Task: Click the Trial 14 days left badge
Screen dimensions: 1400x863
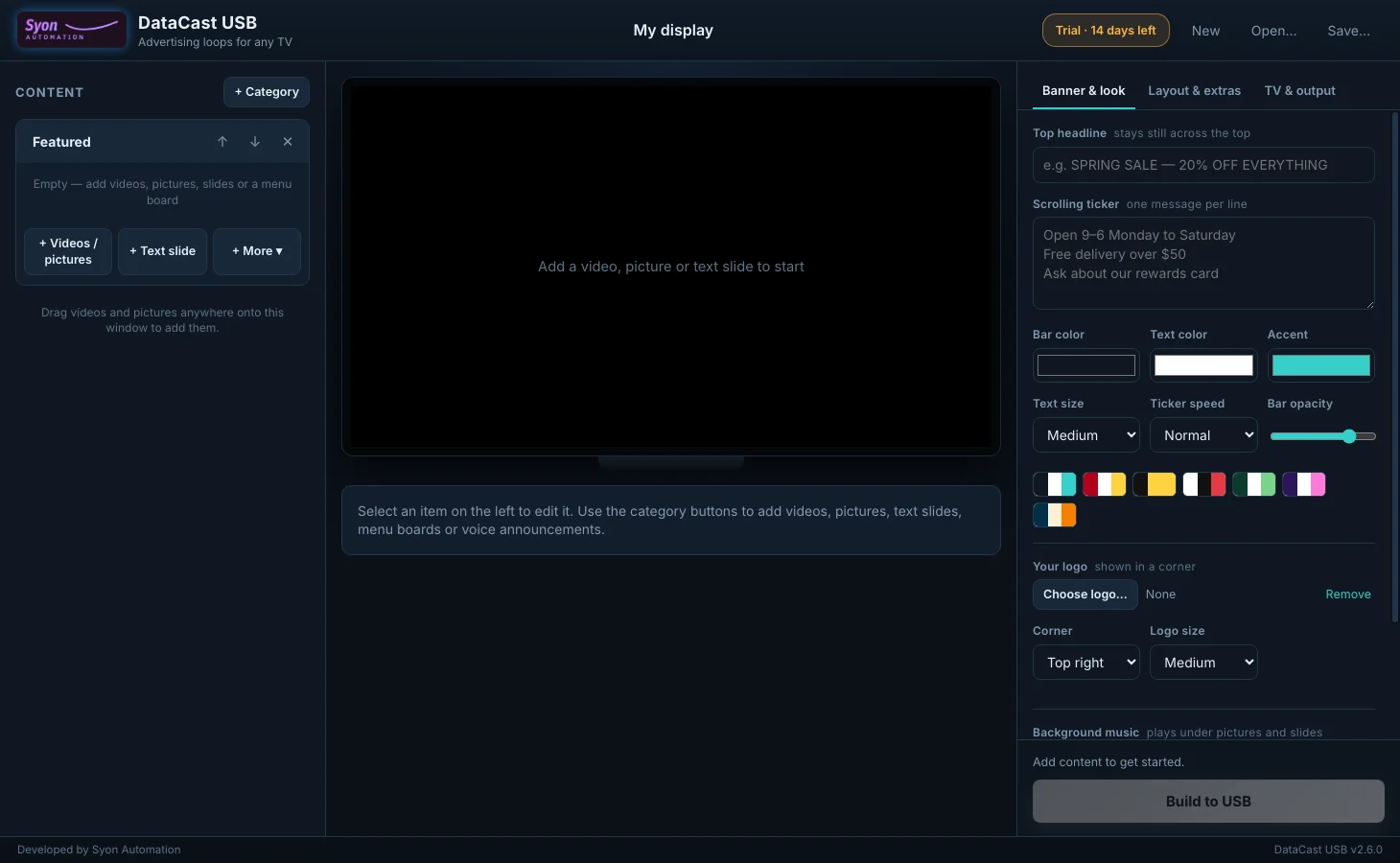Action: (1106, 31)
